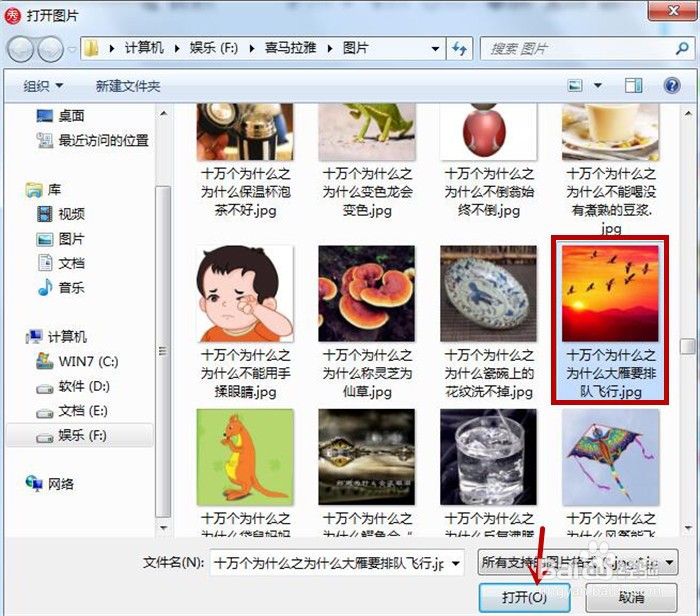The width and height of the screenshot is (700, 616).
Task: Select 图片 library in navigation pane
Action: pos(60,239)
